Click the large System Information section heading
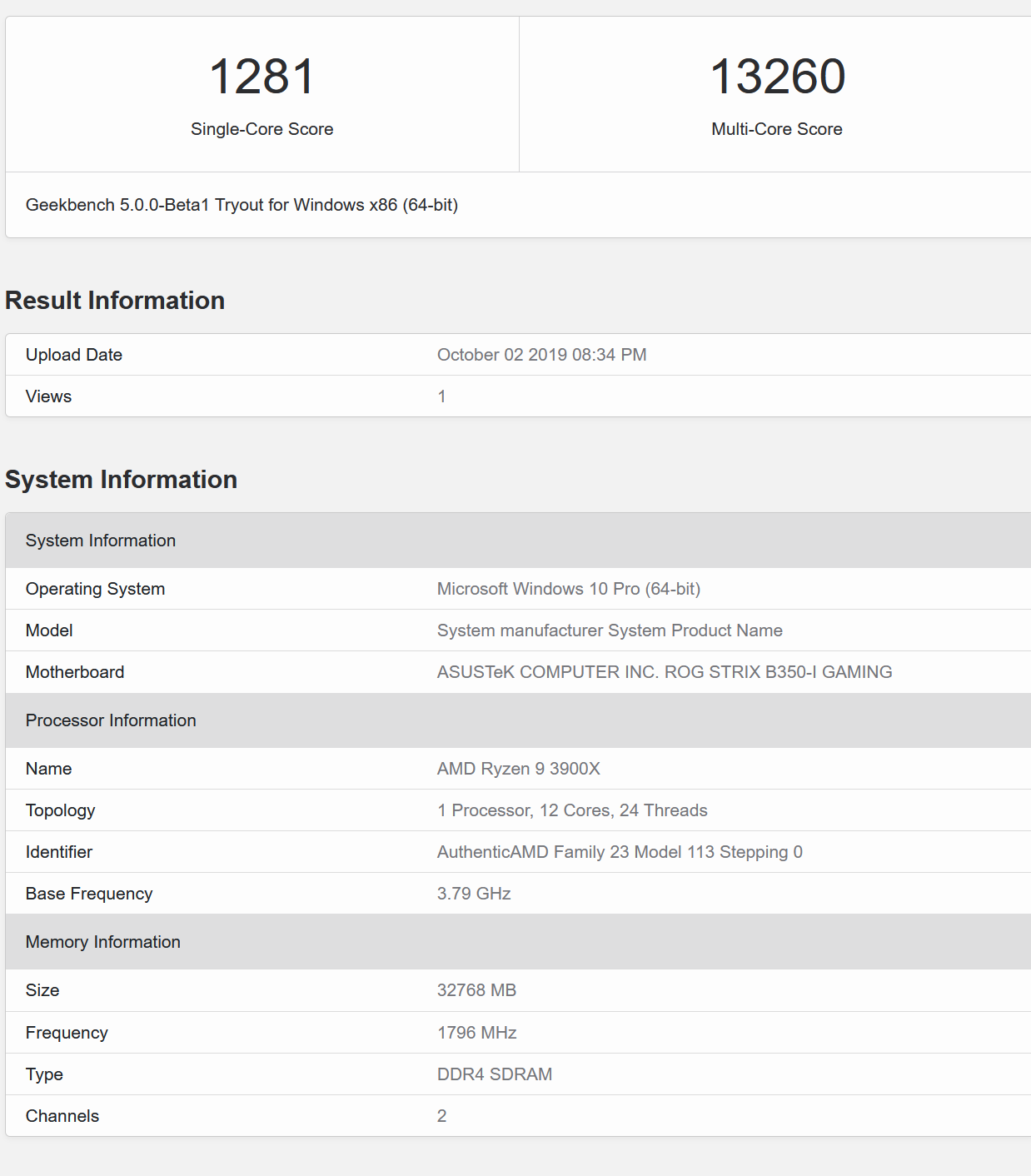Image resolution: width=1031 pixels, height=1176 pixels. pos(122,480)
